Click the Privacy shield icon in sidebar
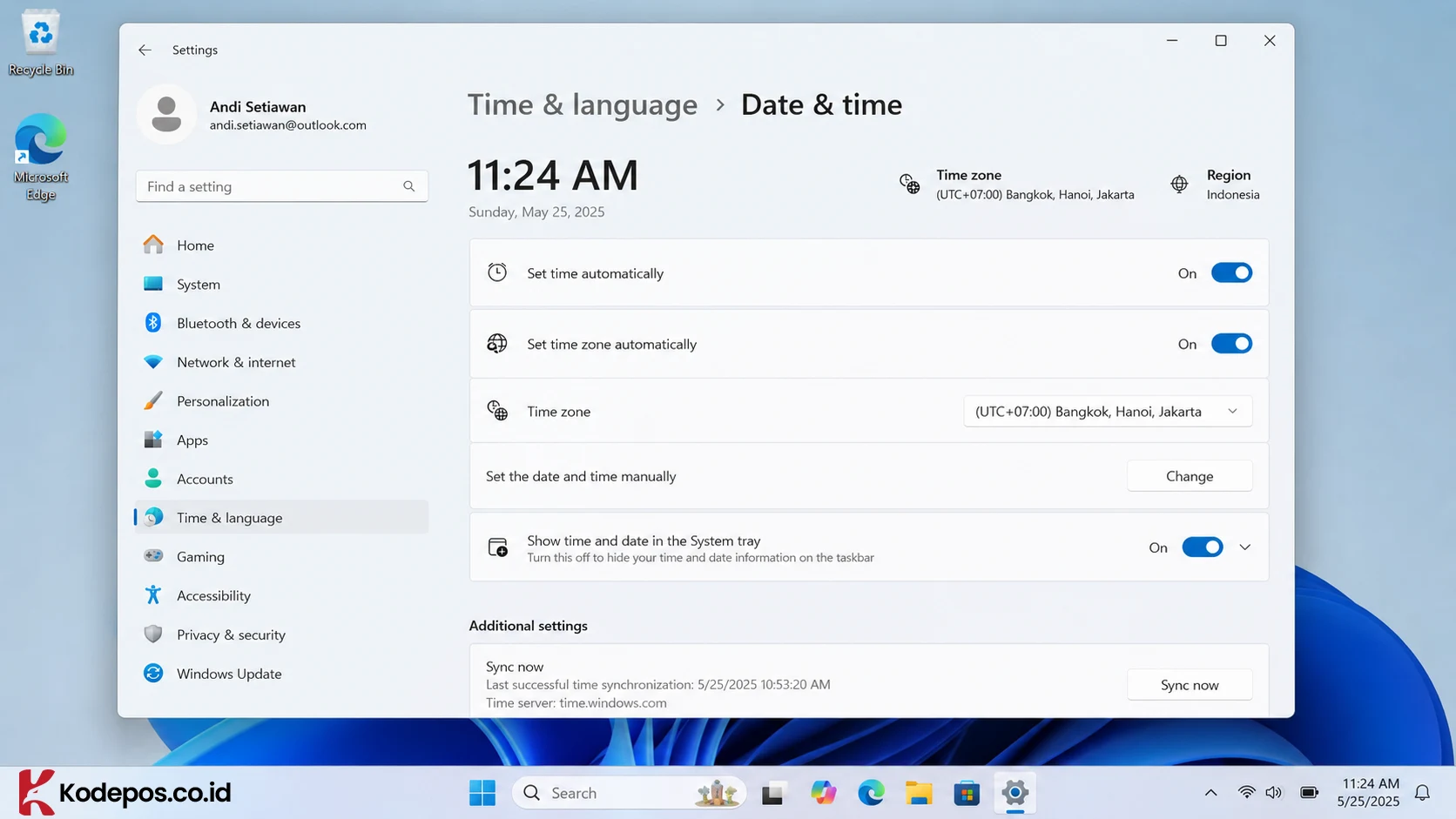Image resolution: width=1456 pixels, height=819 pixels. 153,634
